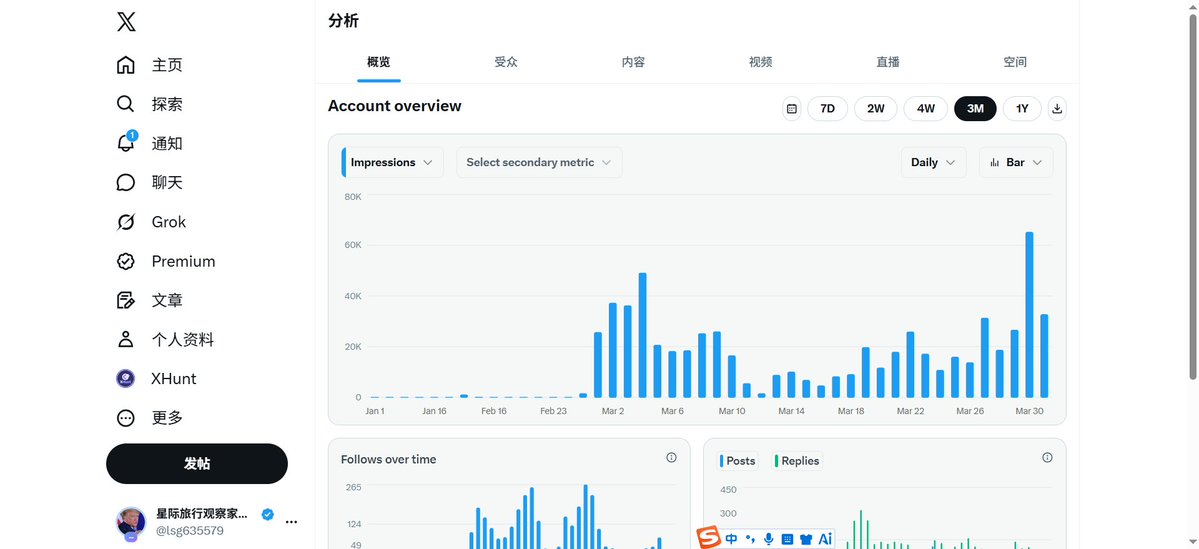Show info for Follows over time

click(x=671, y=458)
